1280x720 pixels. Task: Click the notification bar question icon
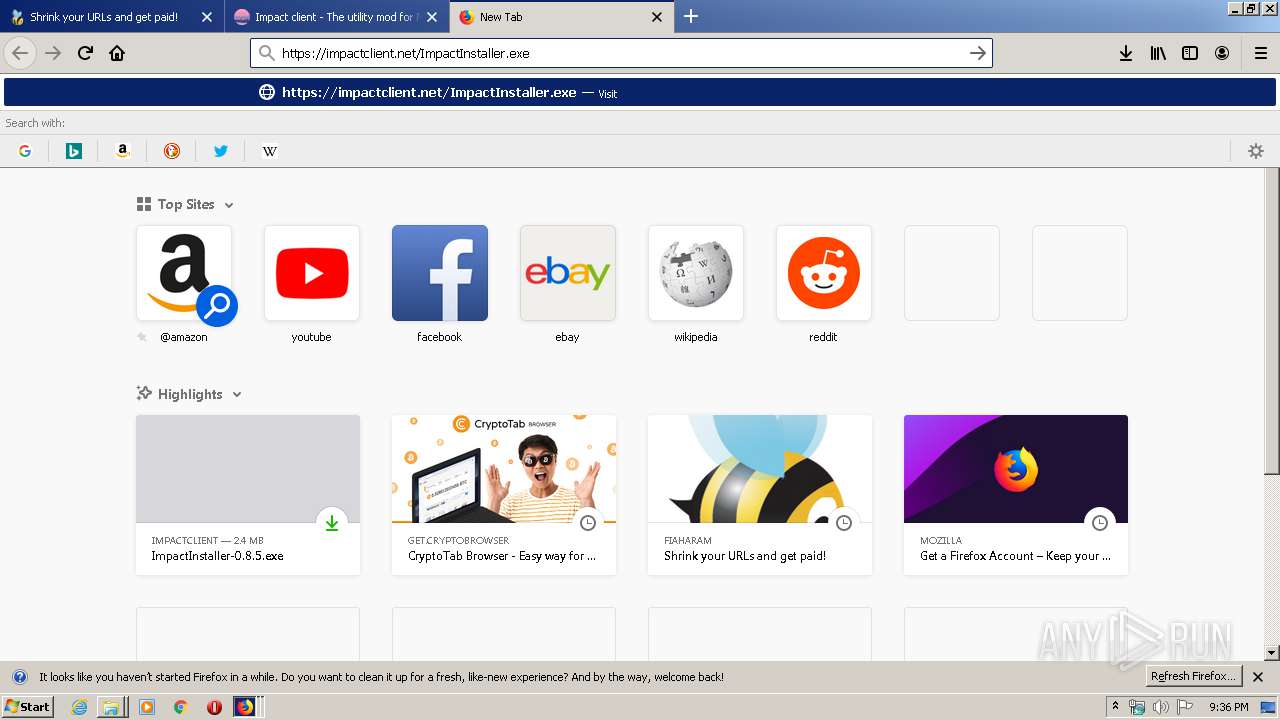19,677
